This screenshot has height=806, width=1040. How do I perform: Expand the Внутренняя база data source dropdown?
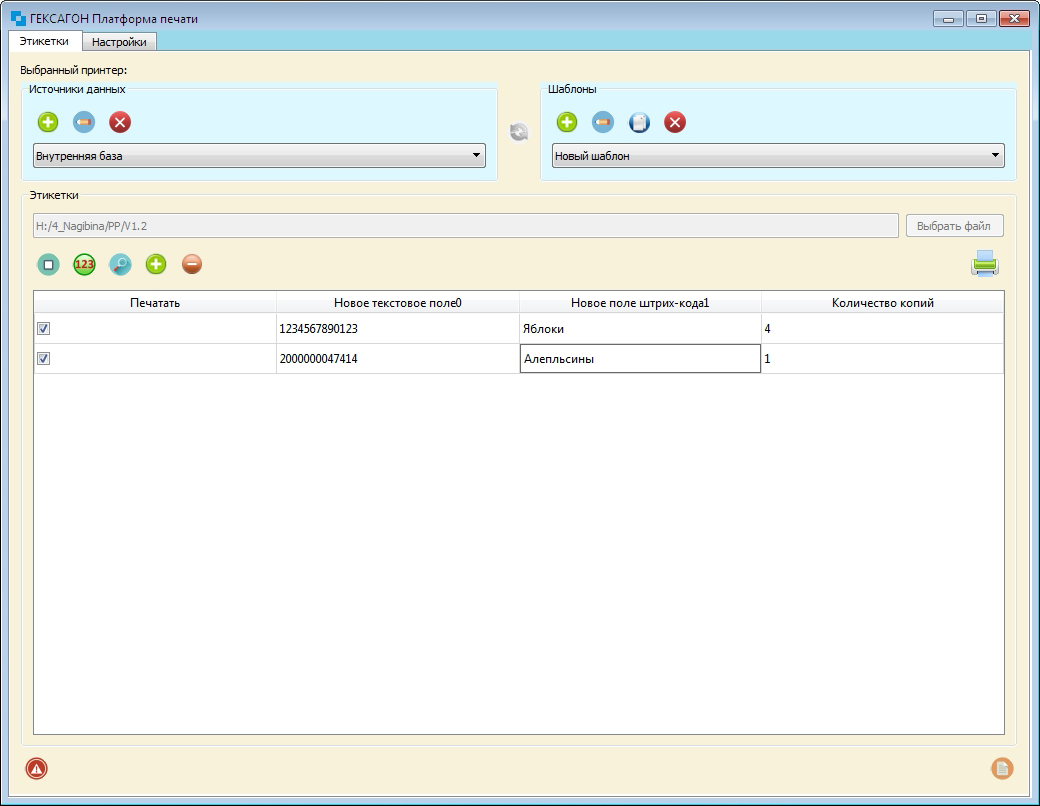259,156
